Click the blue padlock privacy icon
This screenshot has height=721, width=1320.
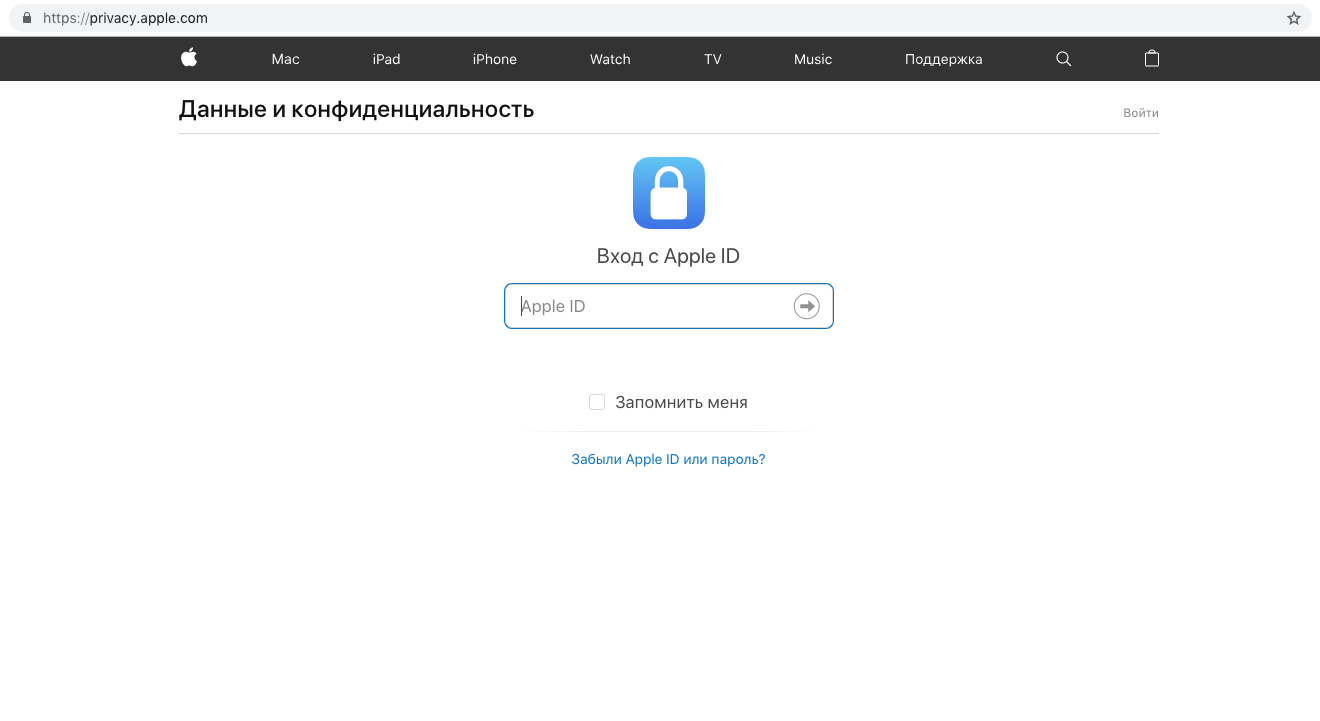(669, 193)
